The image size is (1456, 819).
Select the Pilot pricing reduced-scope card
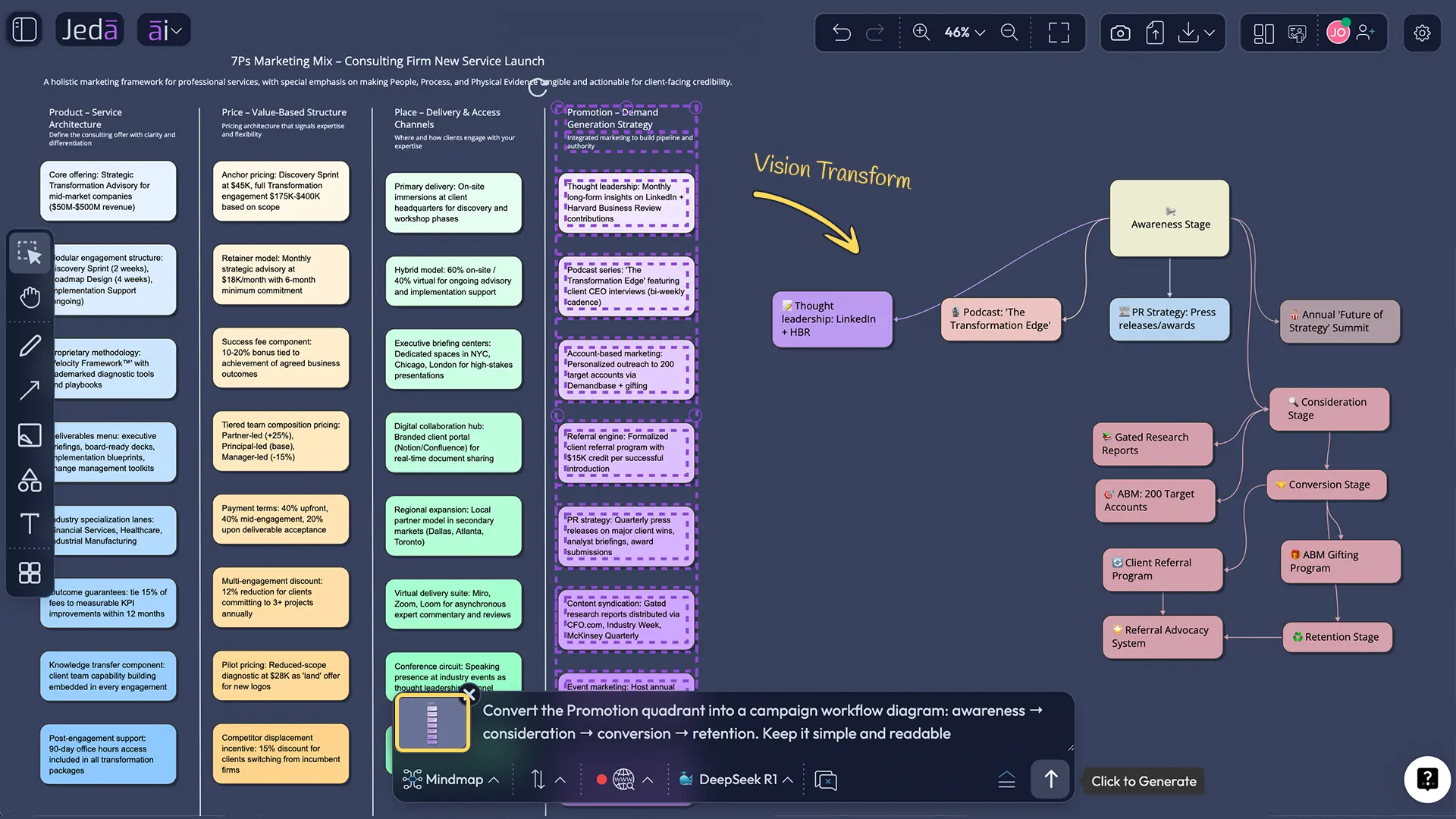pos(281,676)
